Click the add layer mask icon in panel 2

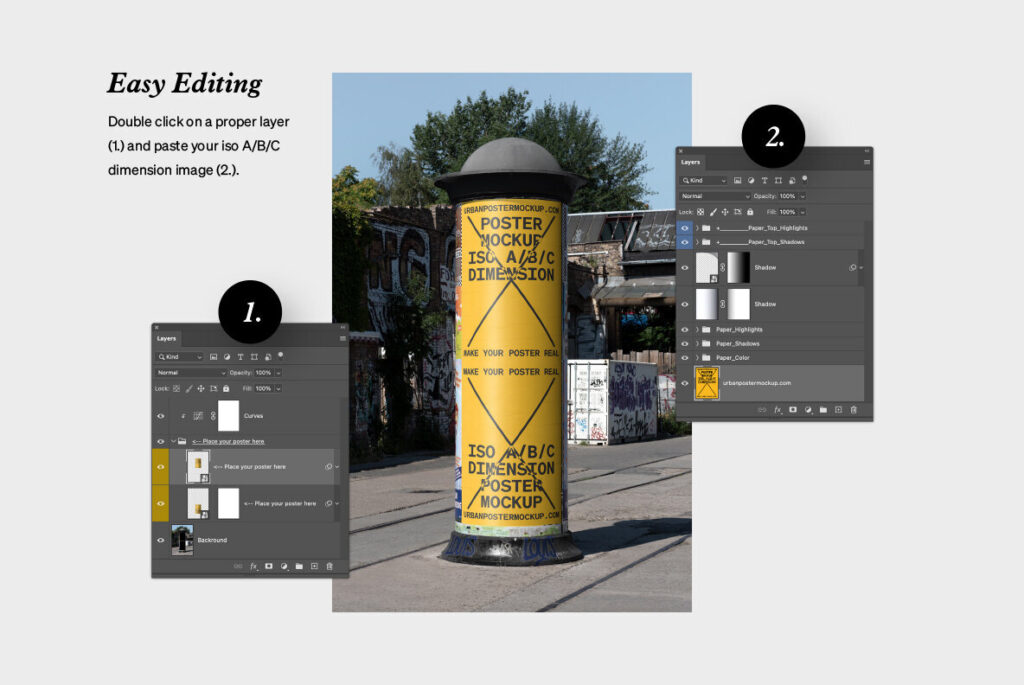tap(792, 409)
